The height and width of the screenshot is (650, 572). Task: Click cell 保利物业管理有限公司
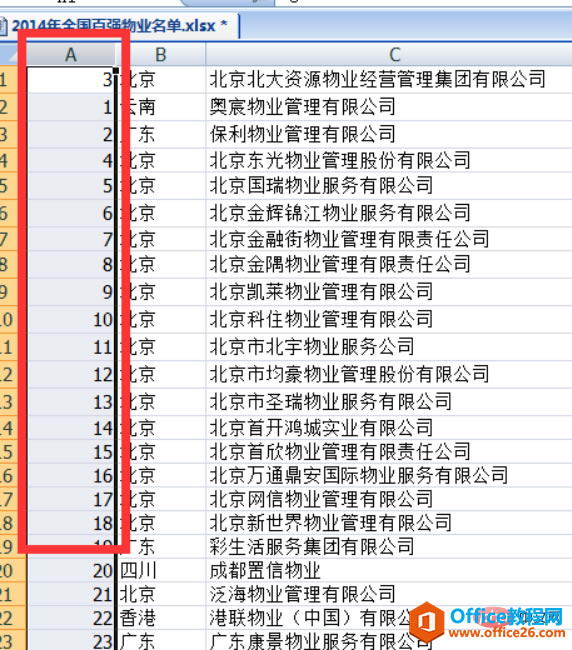[389, 135]
